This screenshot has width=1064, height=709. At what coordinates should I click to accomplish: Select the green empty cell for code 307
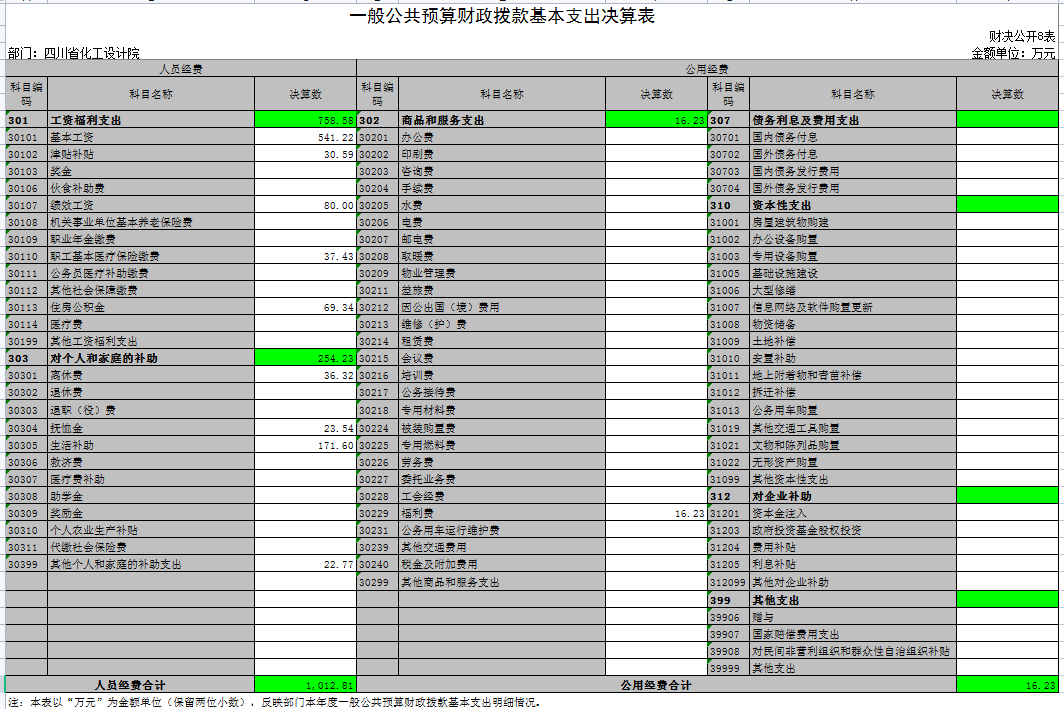click(1007, 120)
